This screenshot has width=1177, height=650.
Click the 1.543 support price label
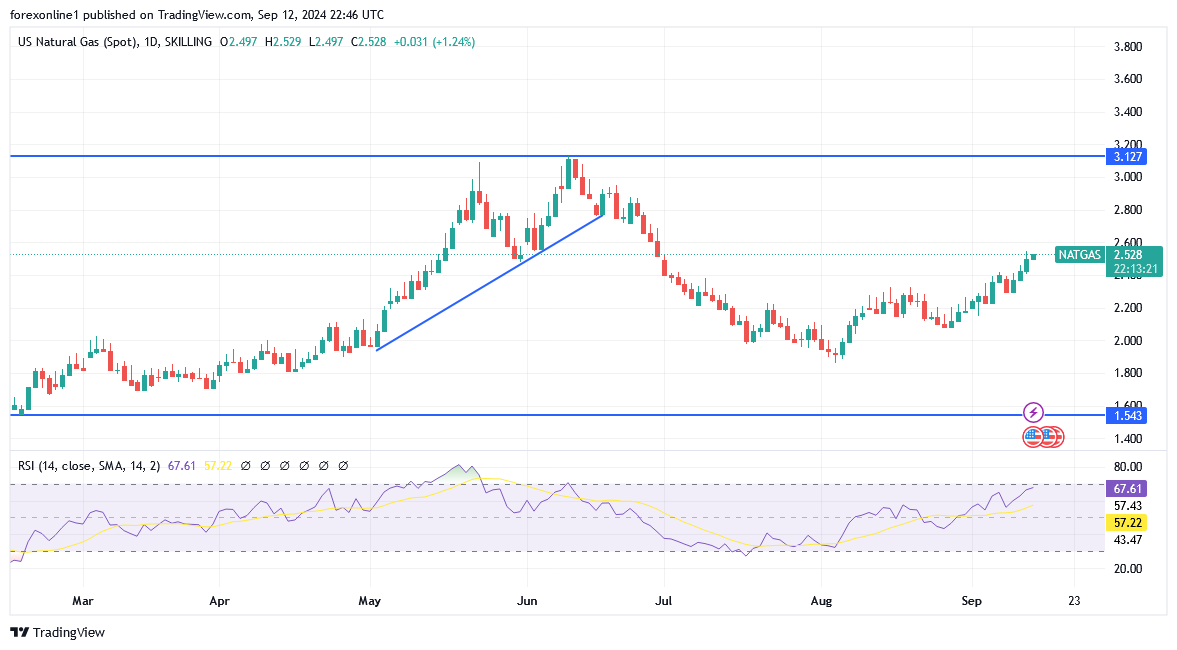point(1126,415)
